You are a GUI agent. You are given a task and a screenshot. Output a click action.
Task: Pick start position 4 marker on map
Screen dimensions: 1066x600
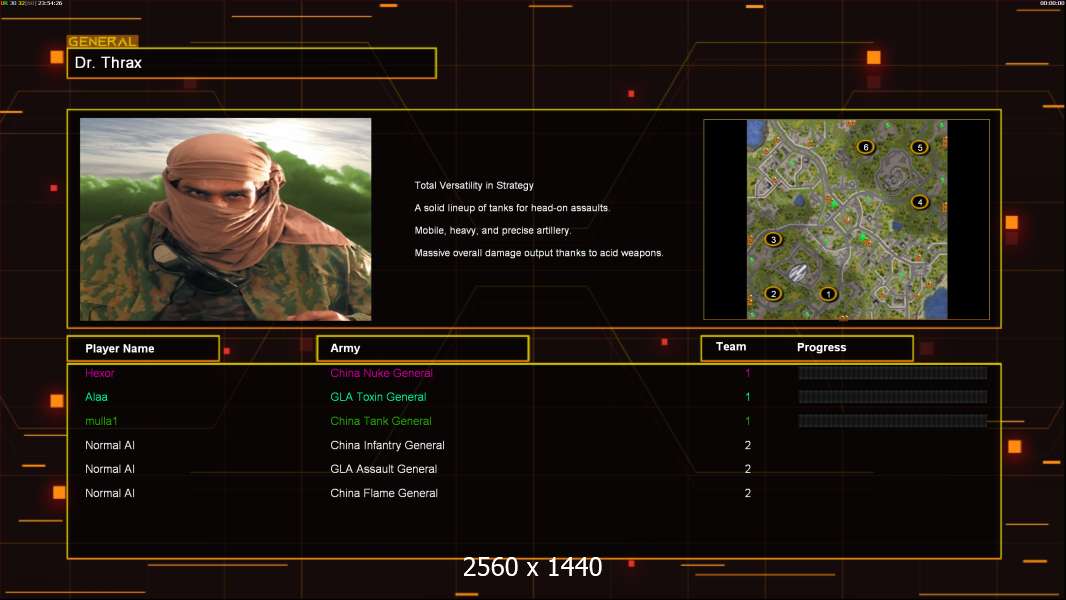[920, 202]
